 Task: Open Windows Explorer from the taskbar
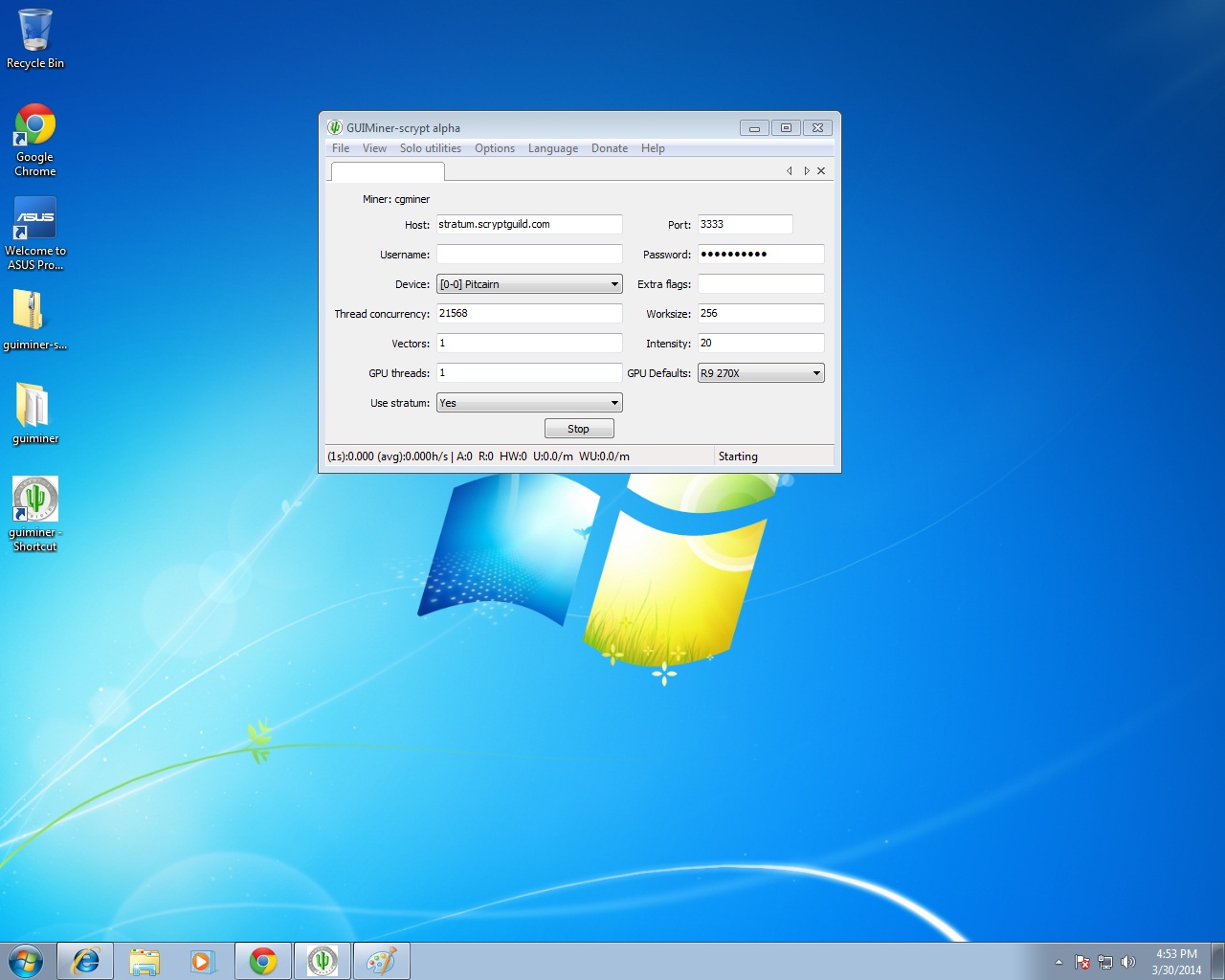click(x=145, y=961)
